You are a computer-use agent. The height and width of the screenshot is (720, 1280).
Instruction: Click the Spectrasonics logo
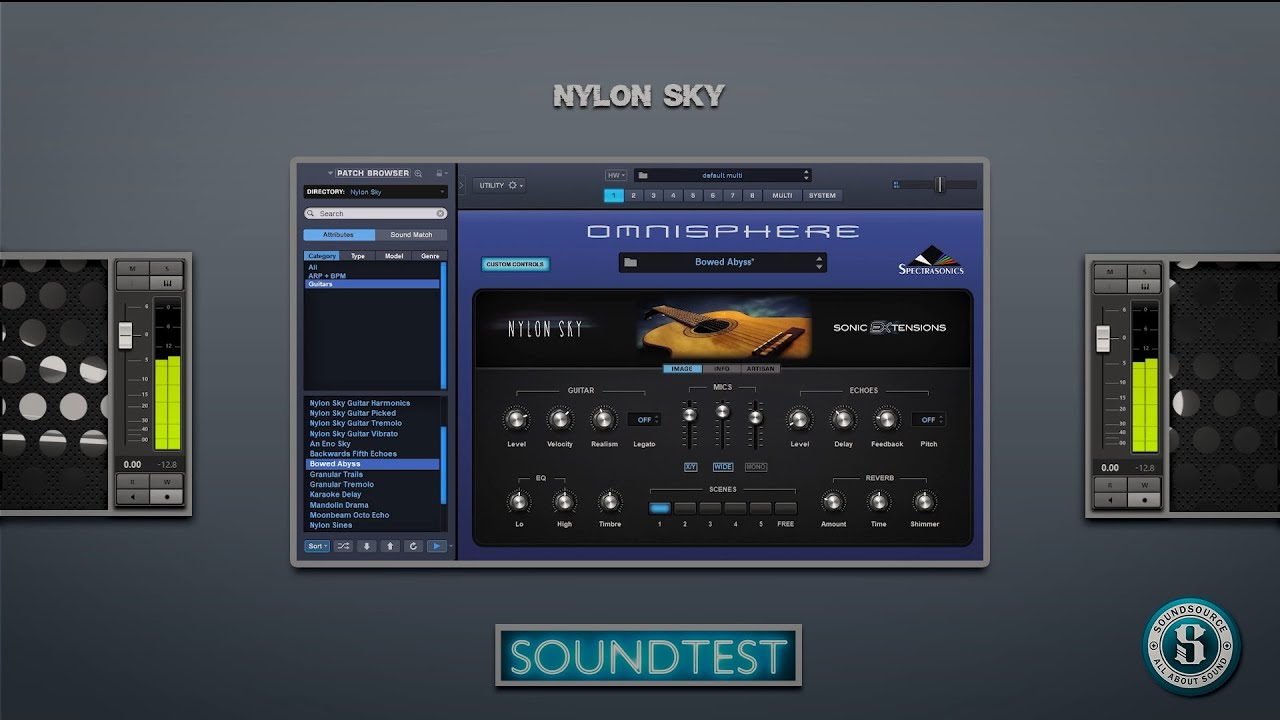coord(930,260)
